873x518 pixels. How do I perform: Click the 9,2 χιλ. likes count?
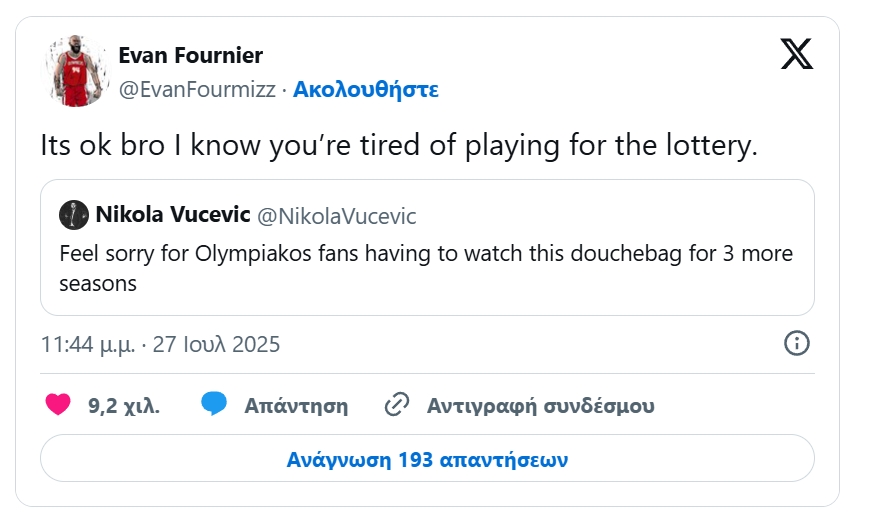(x=124, y=406)
